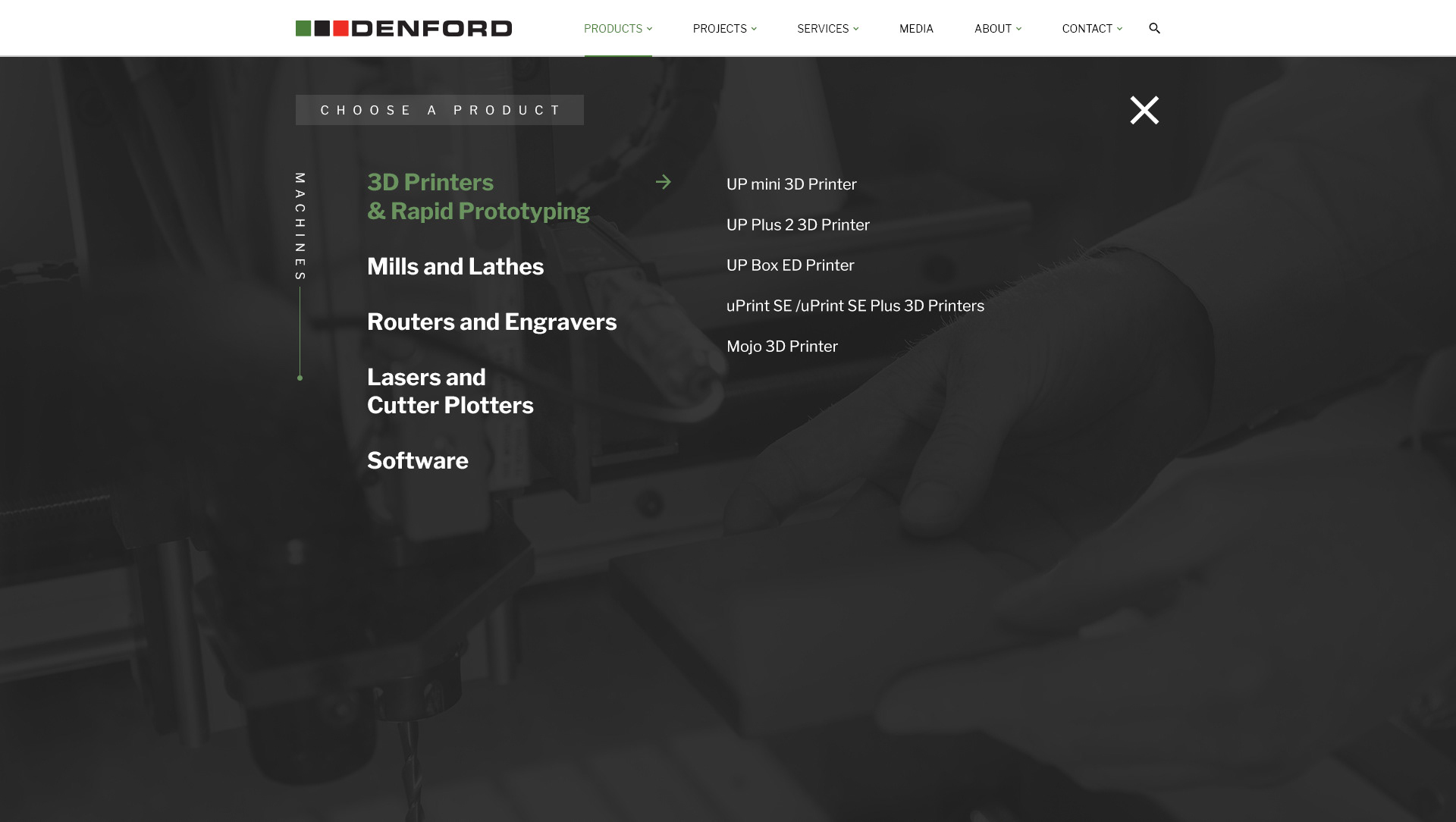Open Mojo 3D Printer link
Image resolution: width=1456 pixels, height=822 pixels.
point(782,346)
